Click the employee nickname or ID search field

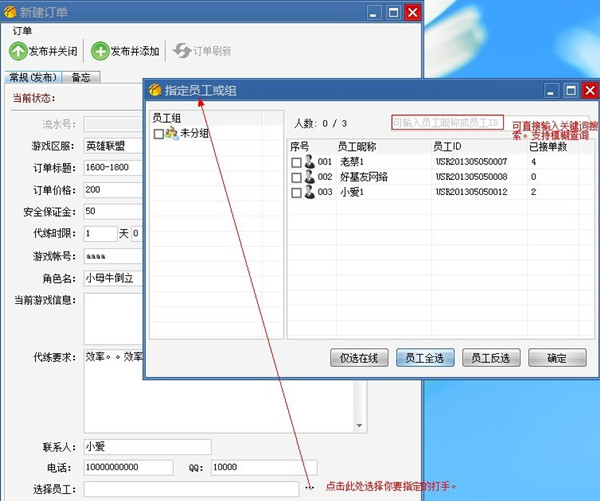coord(446,122)
